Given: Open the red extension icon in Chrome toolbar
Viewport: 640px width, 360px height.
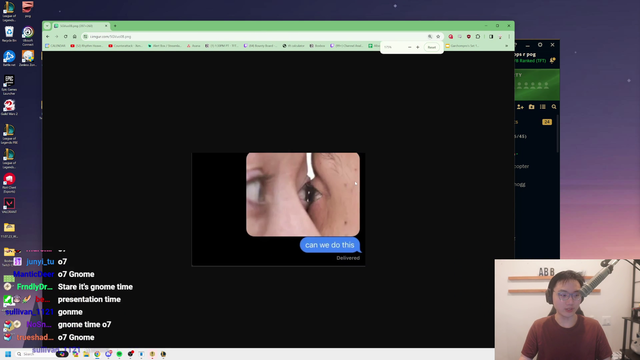Looking at the screenshot, I should 451,37.
